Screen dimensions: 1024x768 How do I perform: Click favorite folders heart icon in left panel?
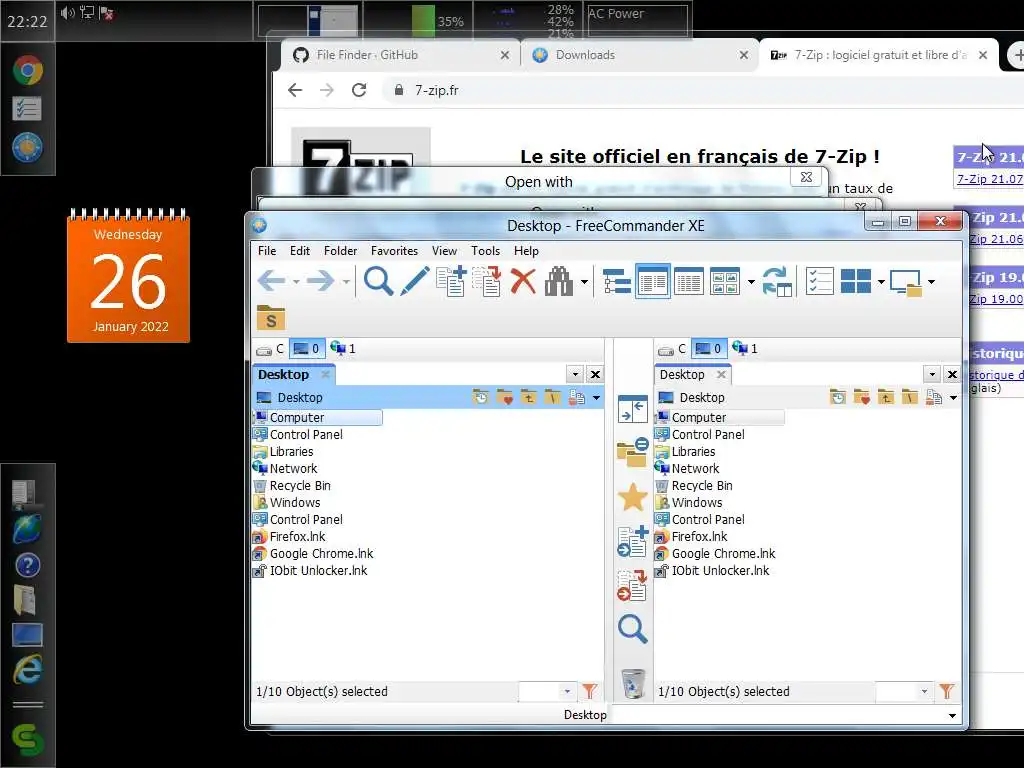pyautogui.click(x=504, y=397)
